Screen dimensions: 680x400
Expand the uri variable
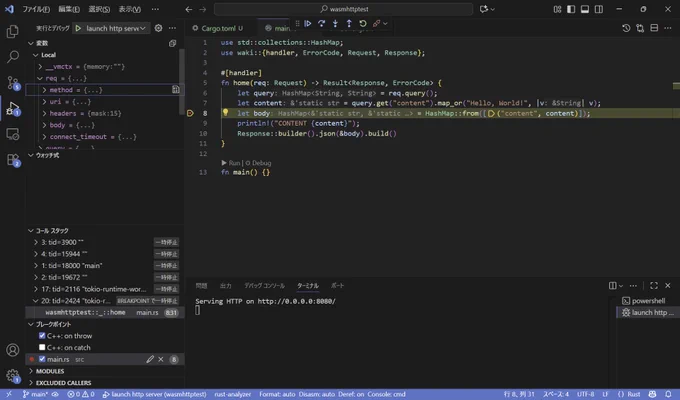point(44,102)
